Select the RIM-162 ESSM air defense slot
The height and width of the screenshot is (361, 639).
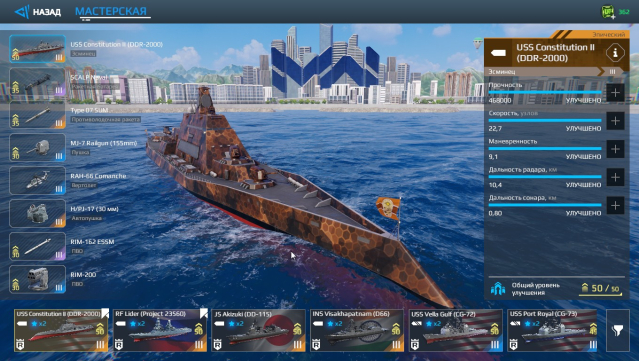tap(37, 247)
